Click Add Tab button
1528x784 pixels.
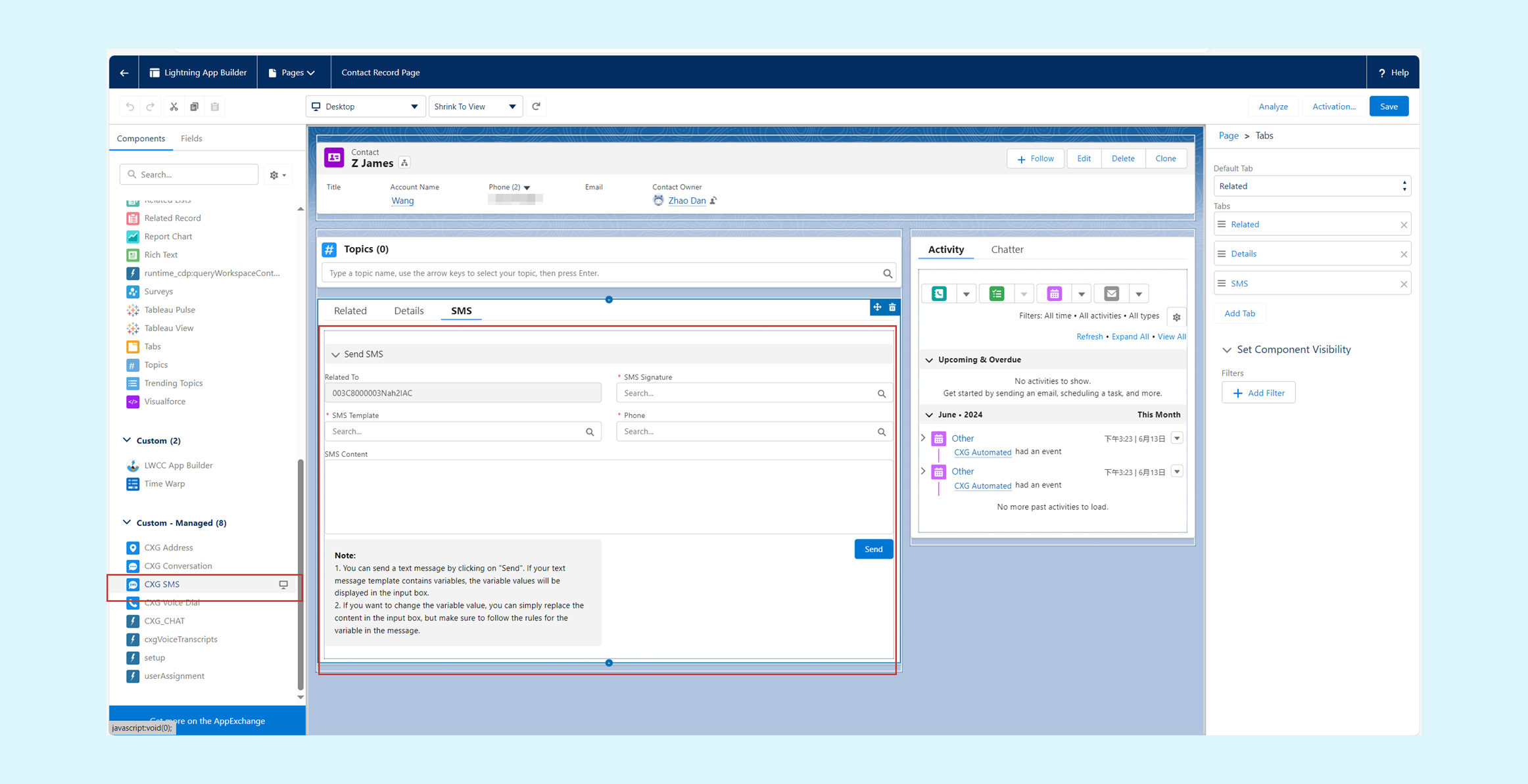coord(1239,313)
